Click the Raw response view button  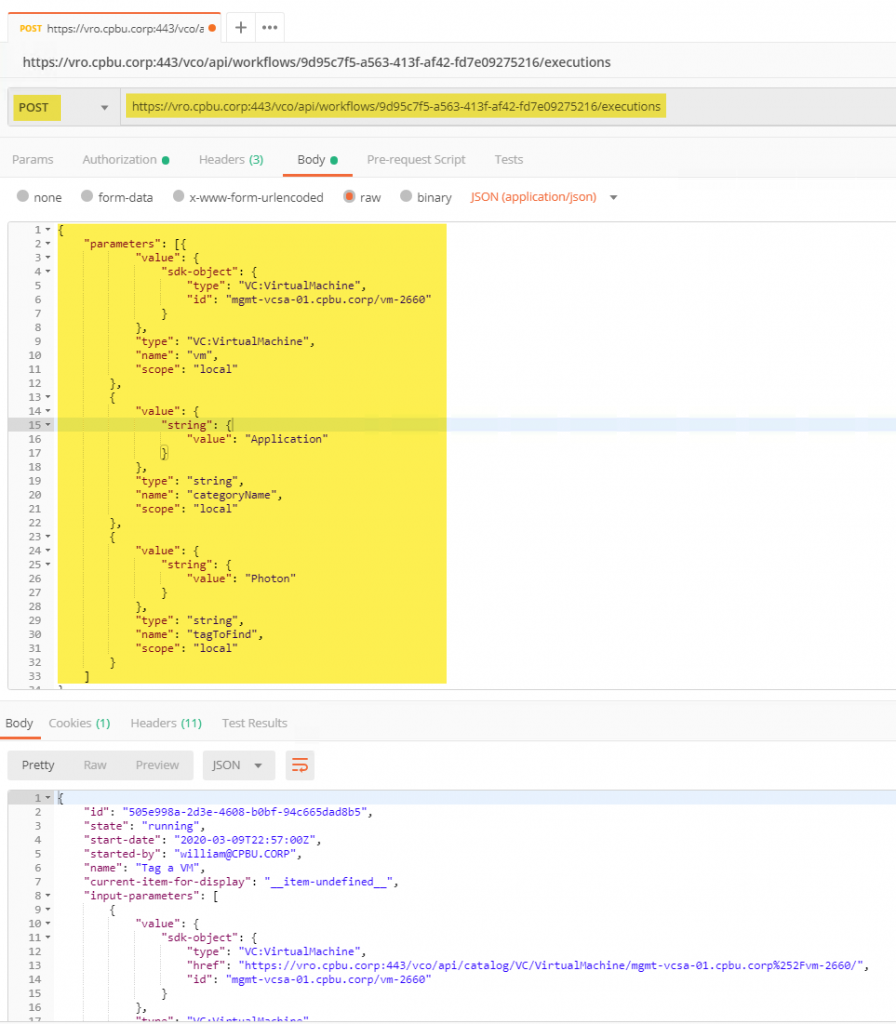point(95,765)
